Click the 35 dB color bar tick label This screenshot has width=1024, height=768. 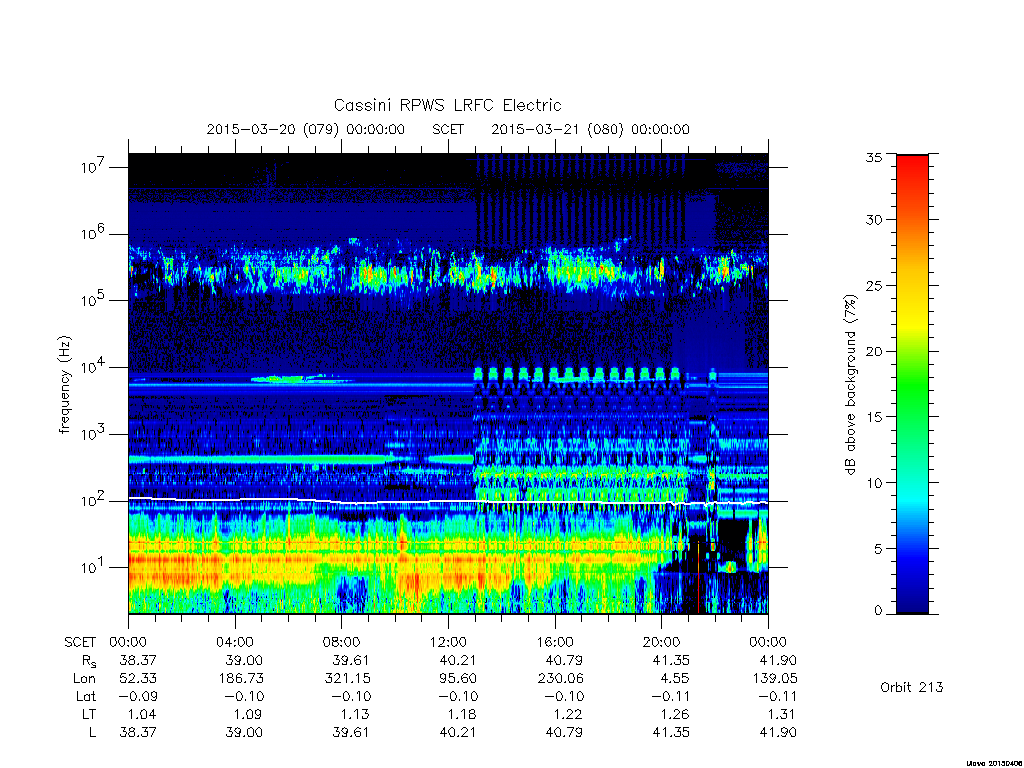coord(873,157)
